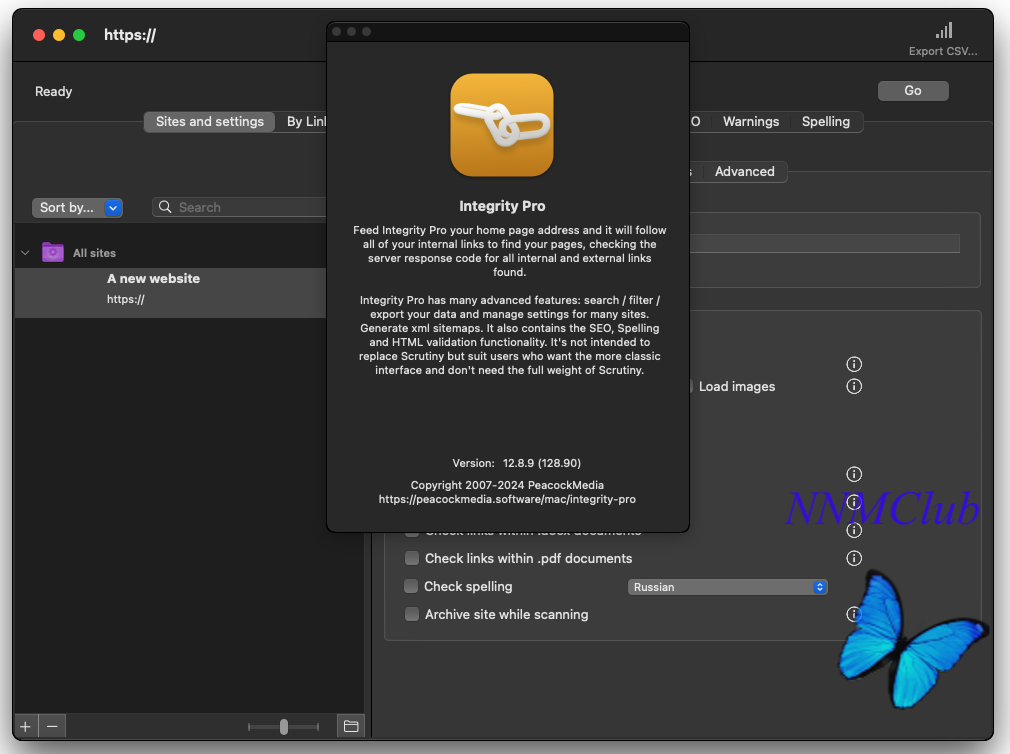Open the Advanced settings tab

click(x=744, y=171)
